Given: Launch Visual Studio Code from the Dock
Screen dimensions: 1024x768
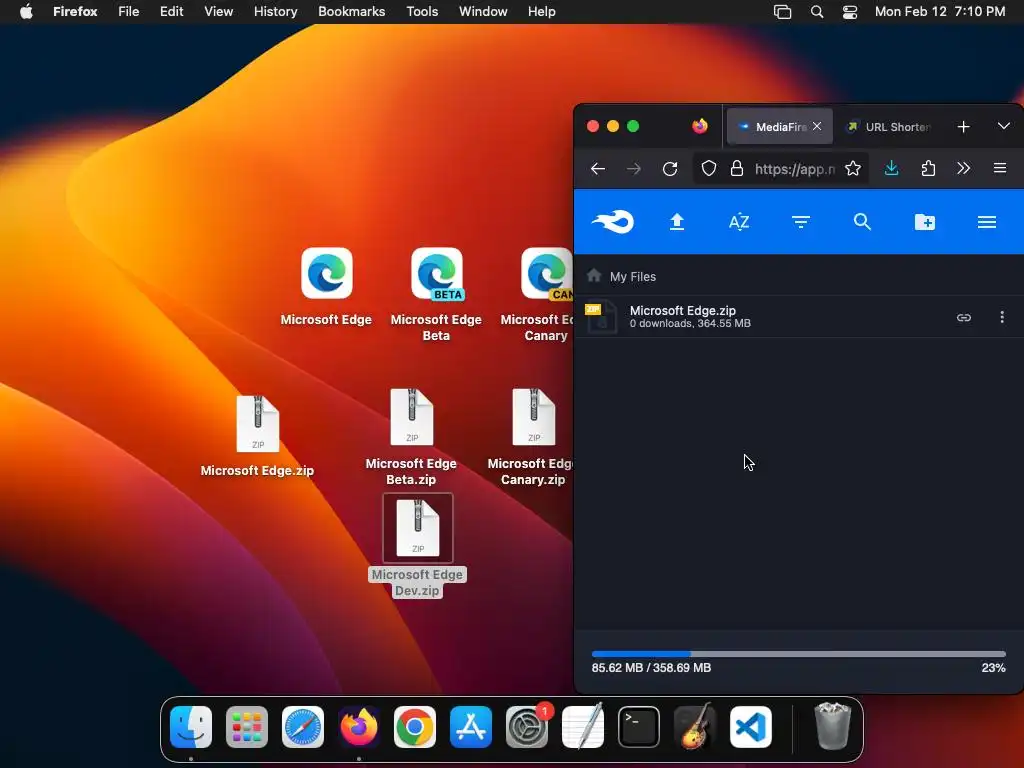Looking at the screenshot, I should [x=750, y=727].
